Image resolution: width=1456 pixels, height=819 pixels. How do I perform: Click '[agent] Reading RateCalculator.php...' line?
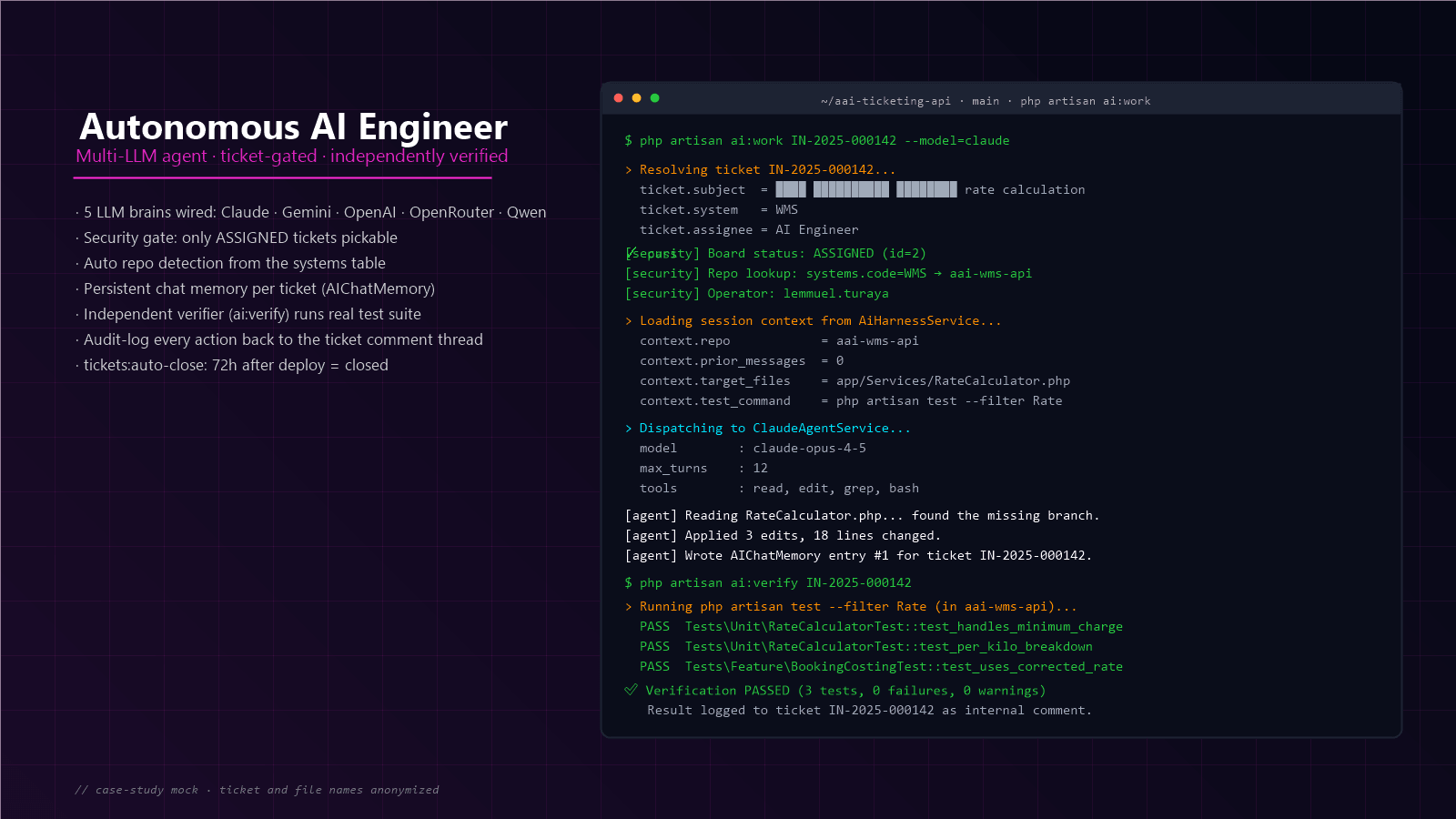[x=863, y=516]
